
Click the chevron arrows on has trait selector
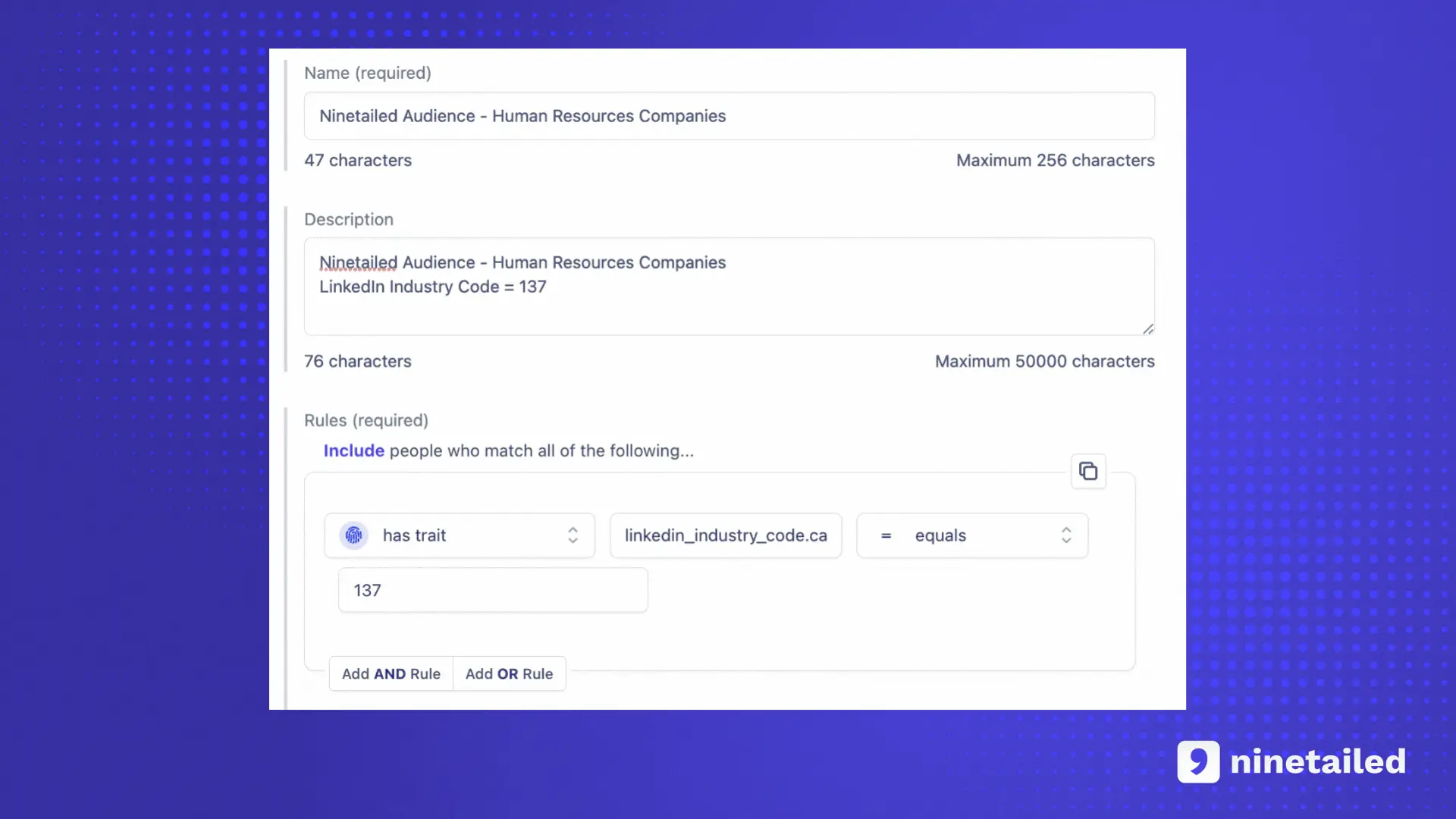pos(573,535)
